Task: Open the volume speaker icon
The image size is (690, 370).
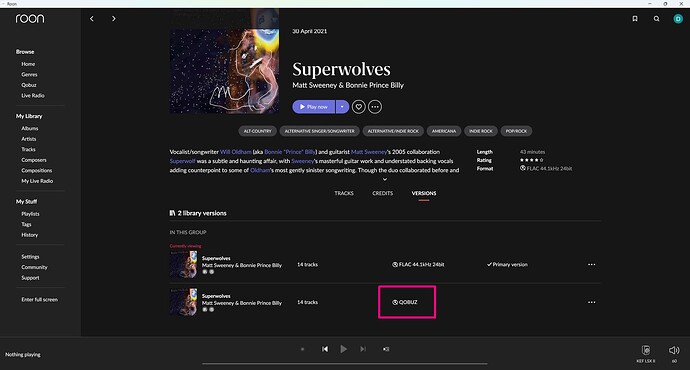Action: [x=674, y=350]
